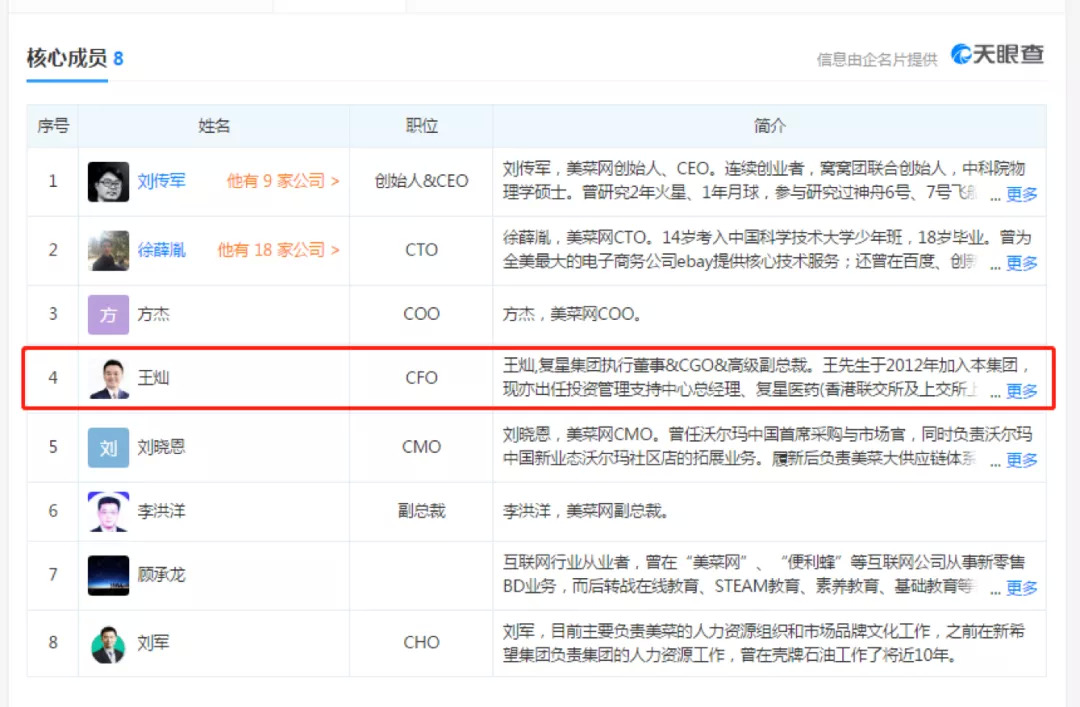Click the name 刘军
Viewport: 1080px width, 707px height.
coord(153,643)
